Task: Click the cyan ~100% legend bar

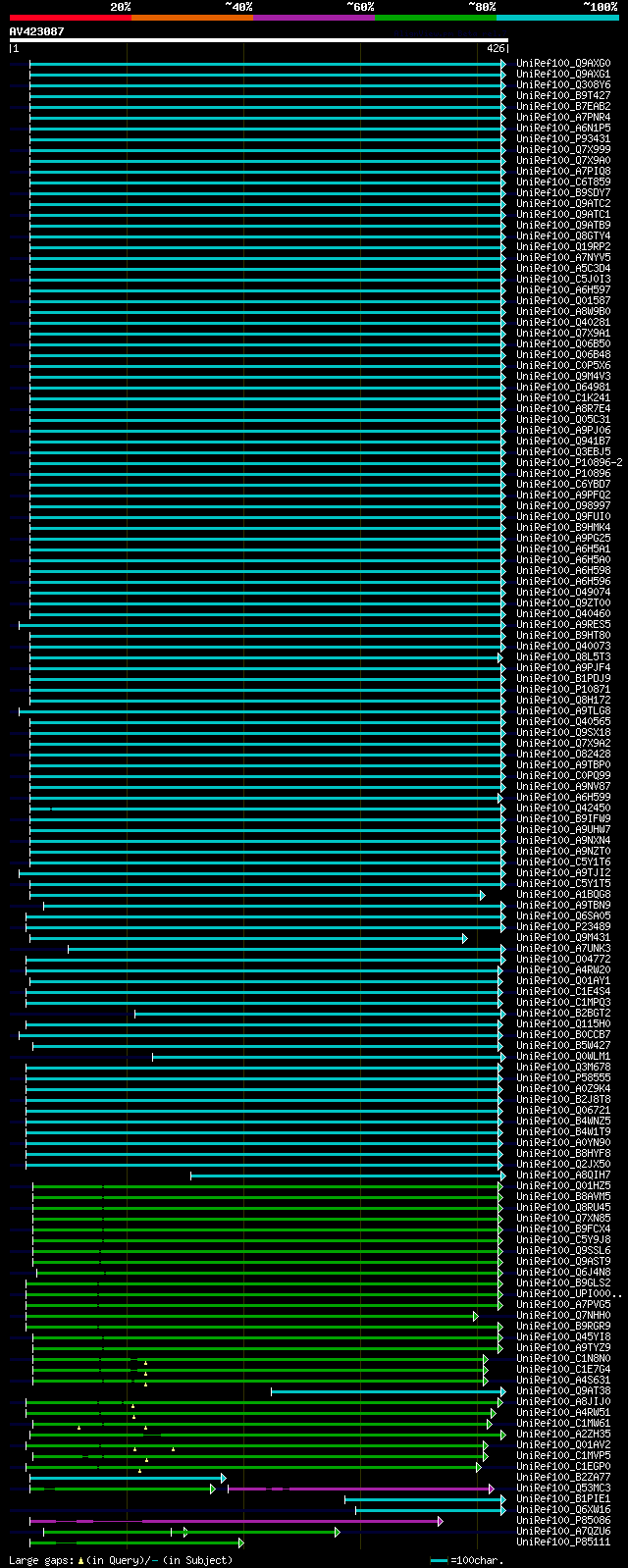Action: tap(556, 18)
